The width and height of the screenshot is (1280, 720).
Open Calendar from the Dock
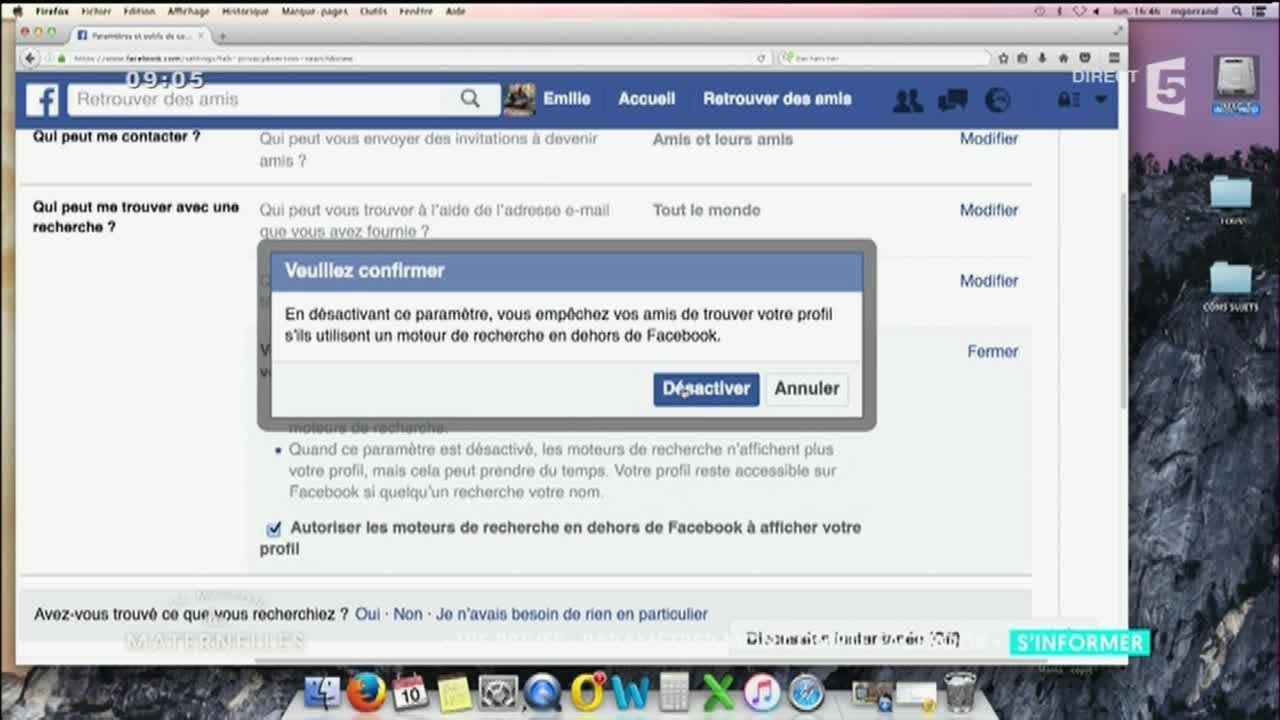[x=410, y=693]
